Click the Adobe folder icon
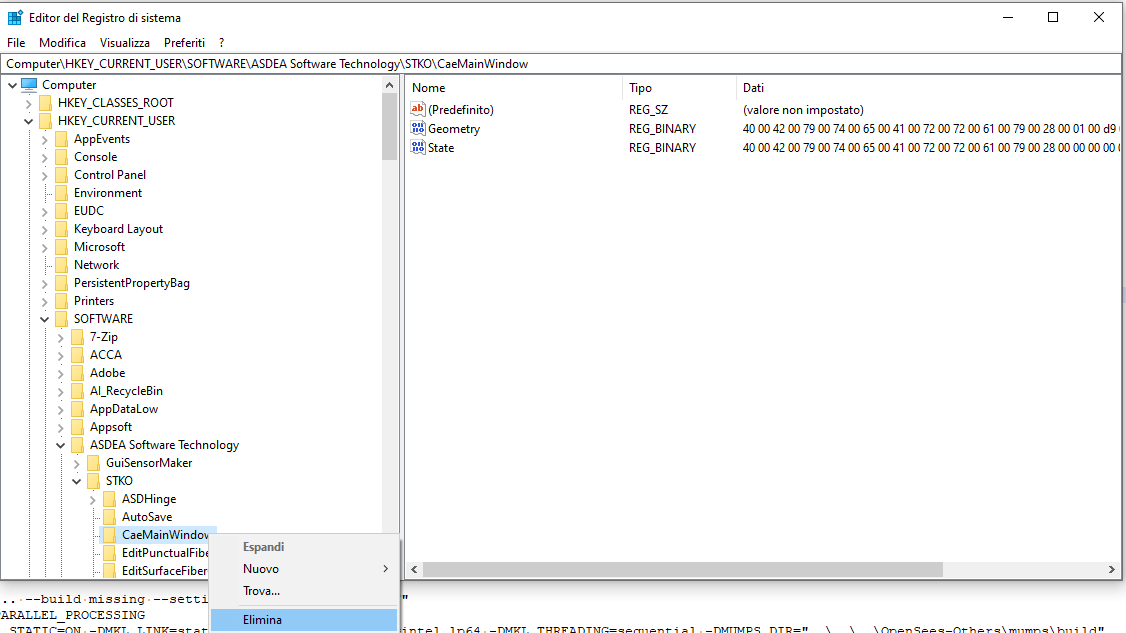The image size is (1126, 633). (x=78, y=373)
